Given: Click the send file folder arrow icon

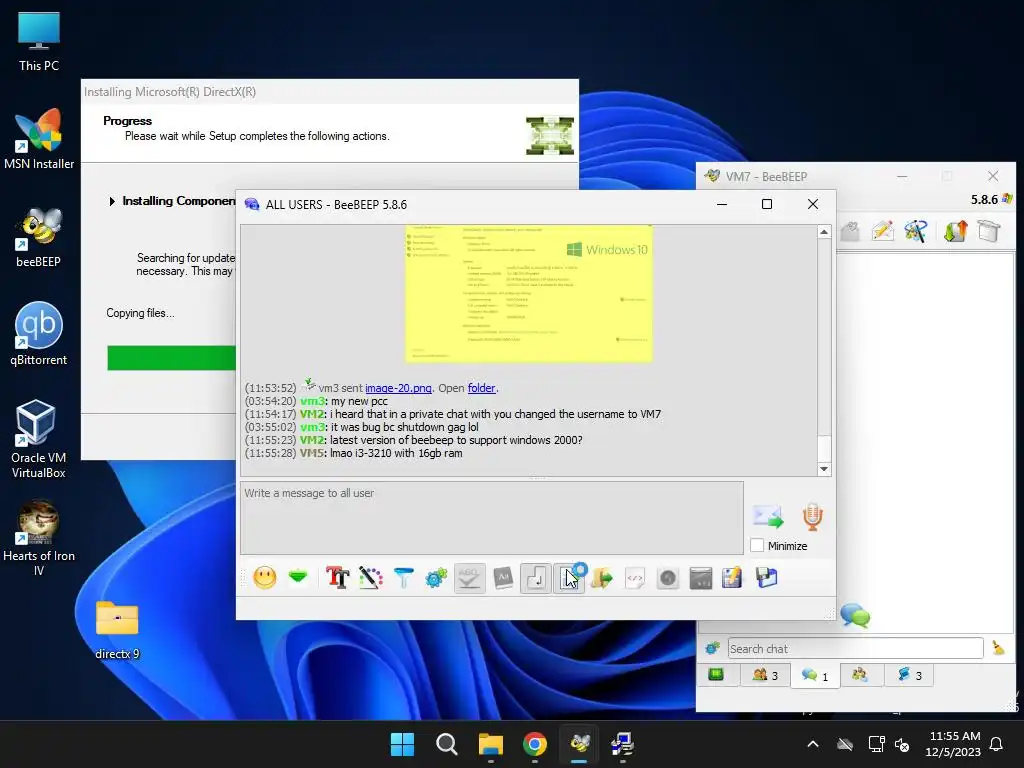Looking at the screenshot, I should (601, 578).
